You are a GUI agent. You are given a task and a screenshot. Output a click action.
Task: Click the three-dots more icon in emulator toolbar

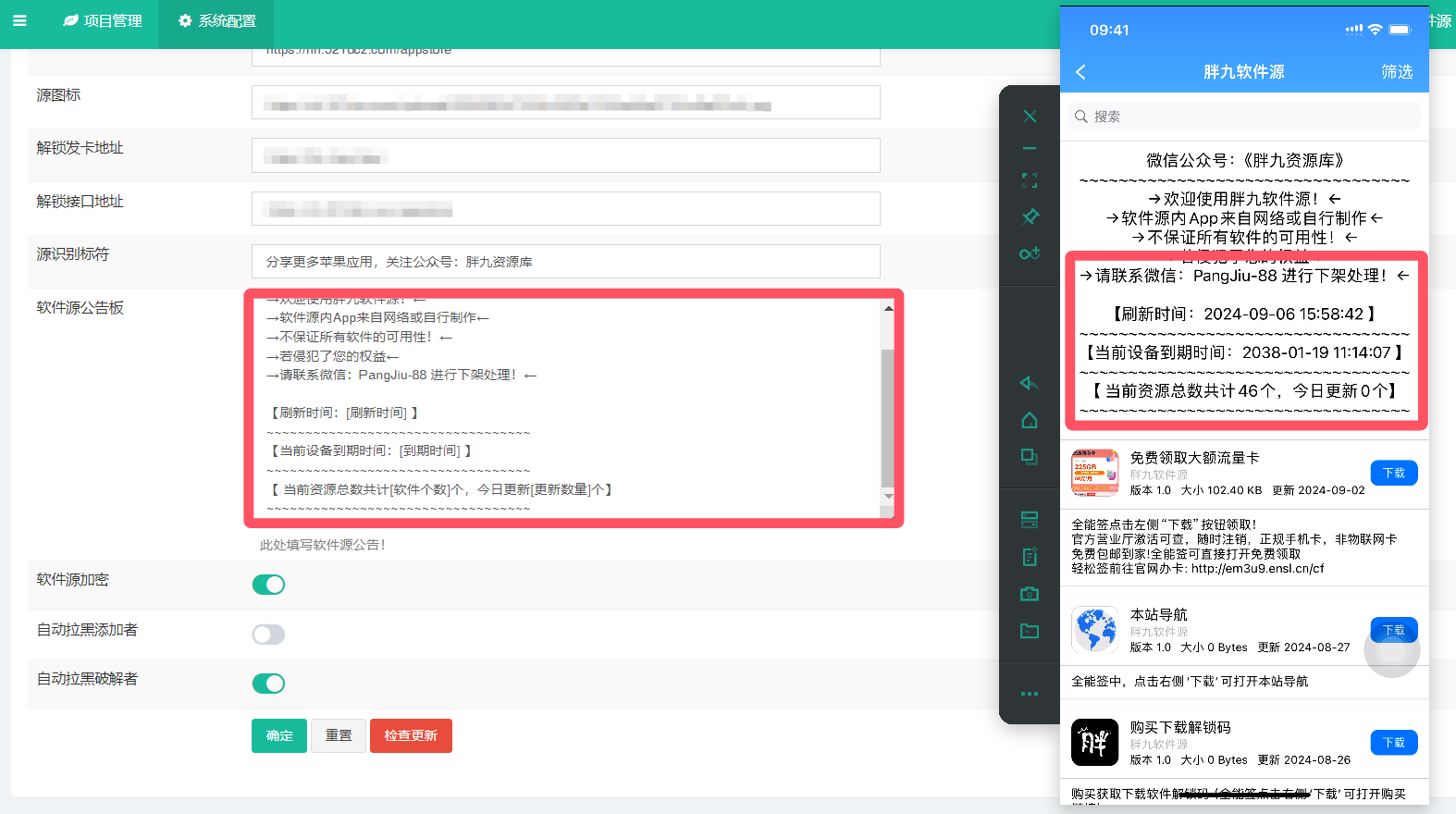tap(1030, 694)
